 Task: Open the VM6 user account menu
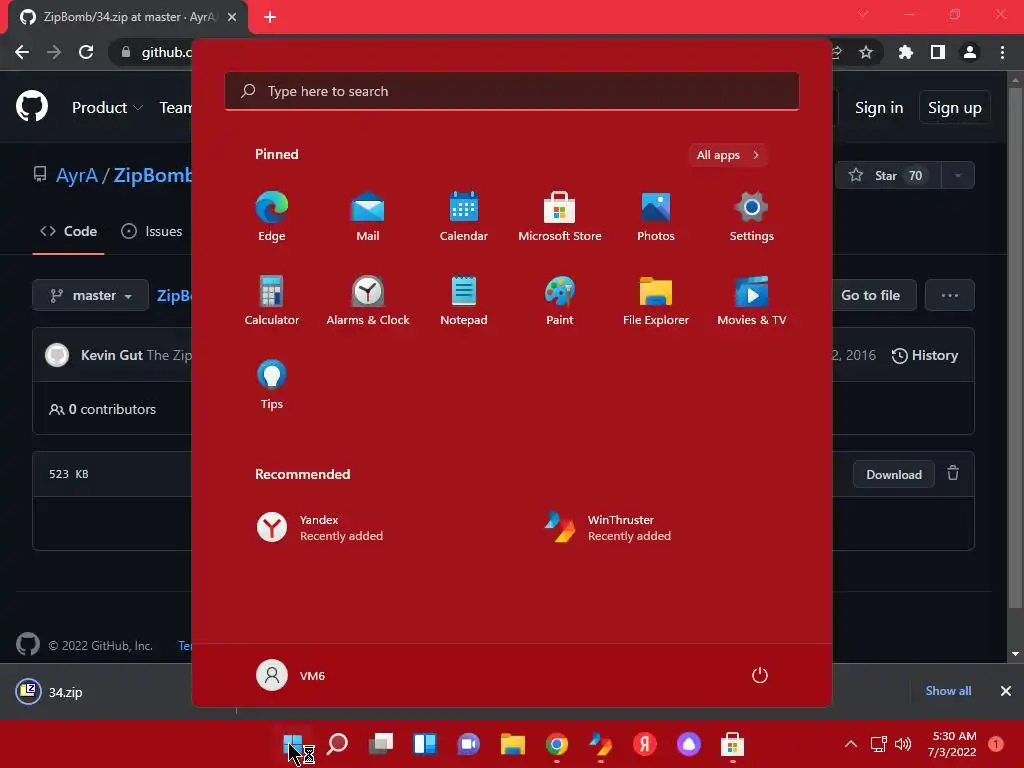tap(291, 675)
